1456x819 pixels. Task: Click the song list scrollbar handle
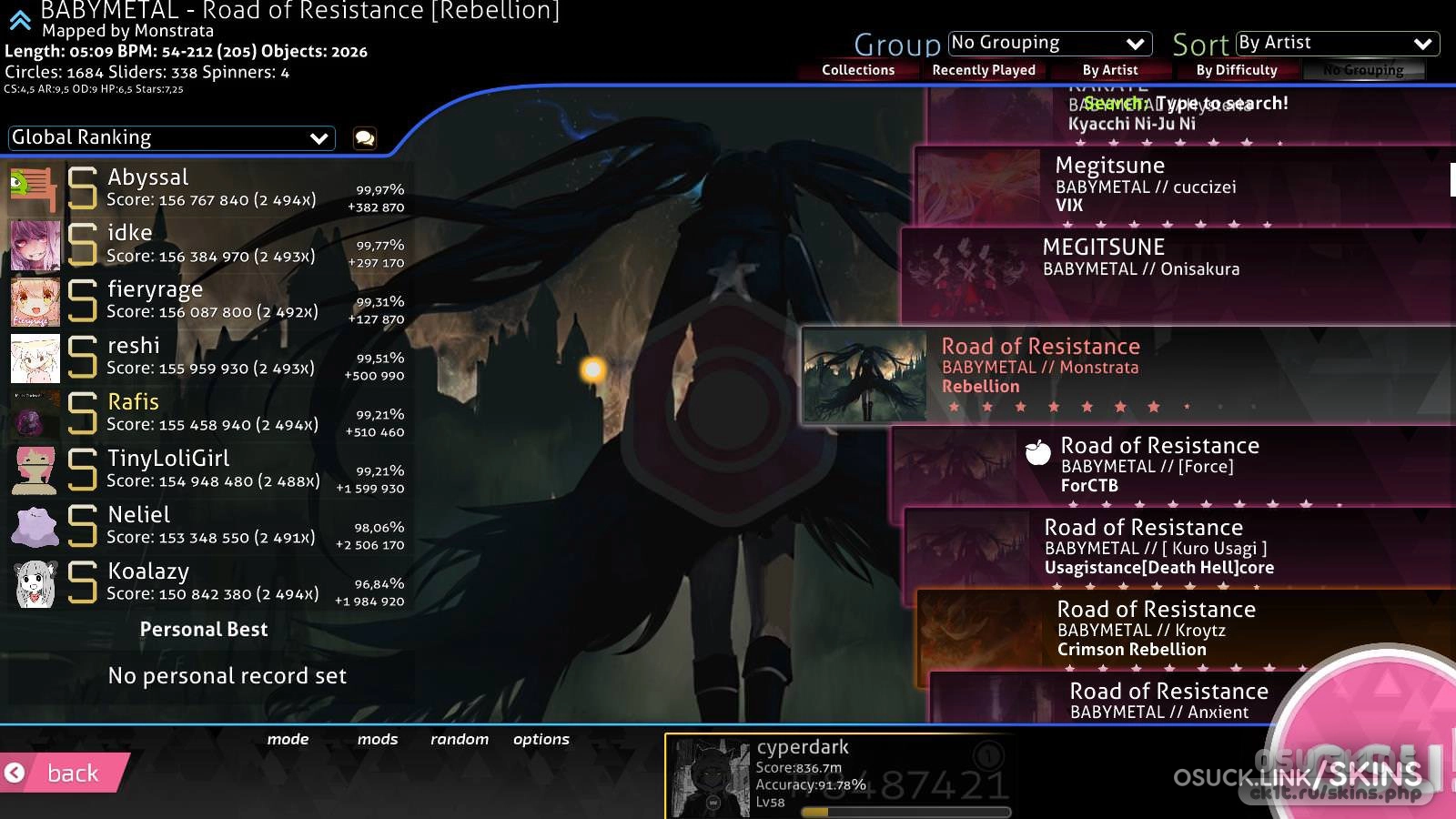point(1452,179)
